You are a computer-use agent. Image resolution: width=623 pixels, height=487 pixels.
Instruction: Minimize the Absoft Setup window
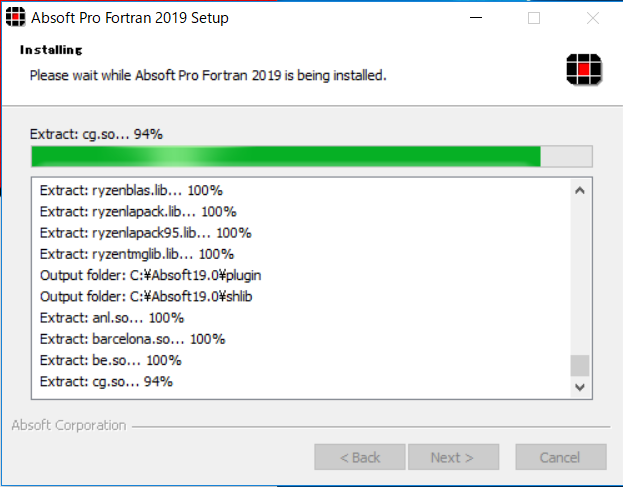(476, 18)
